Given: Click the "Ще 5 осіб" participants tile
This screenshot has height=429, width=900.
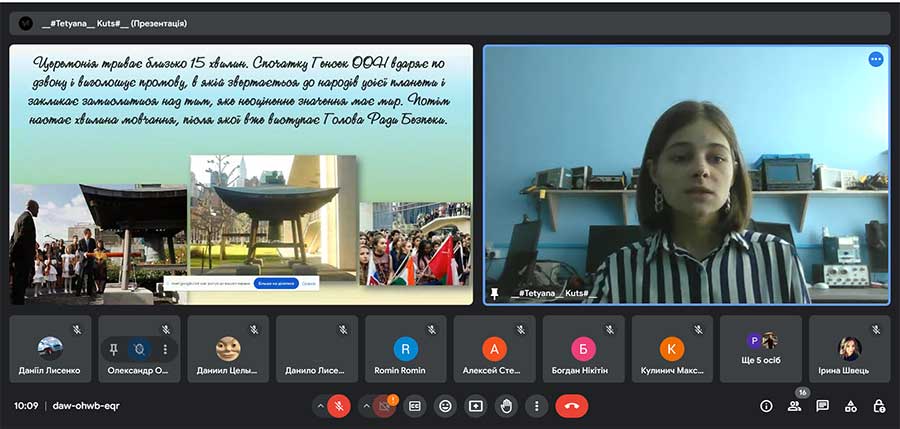Looking at the screenshot, I should point(761,349).
